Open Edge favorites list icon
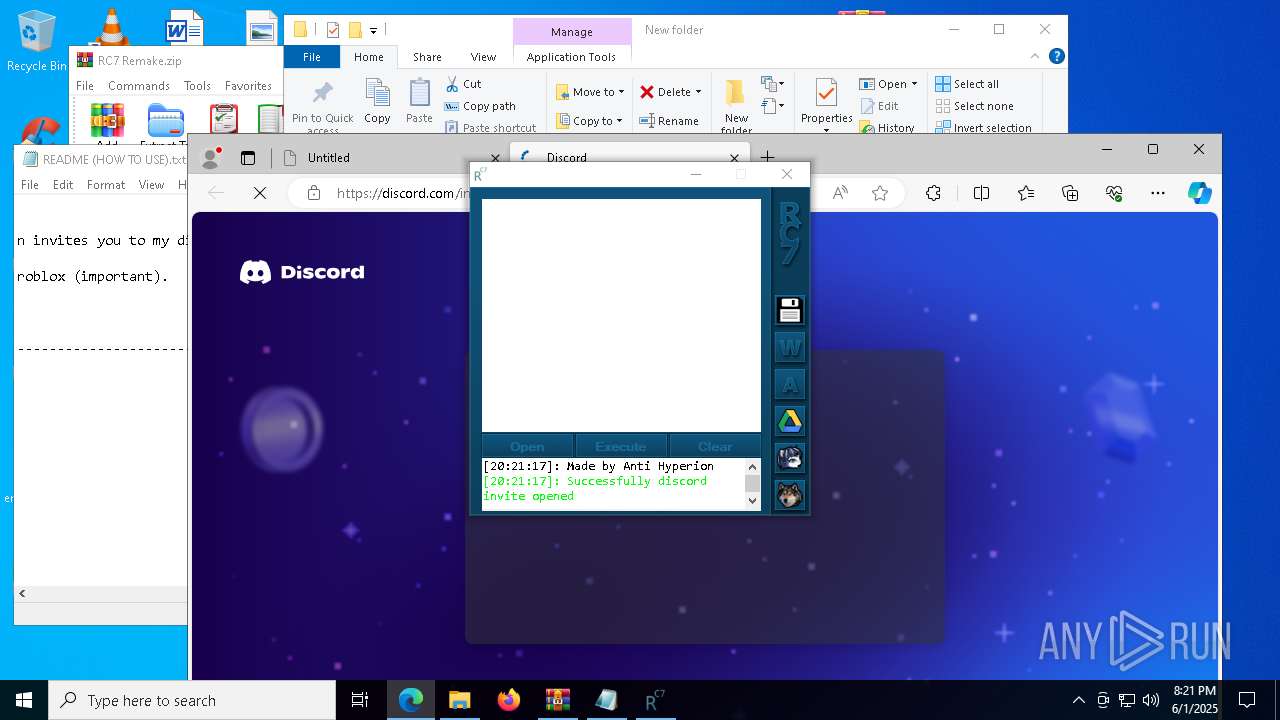The width and height of the screenshot is (1280, 720). pos(1026,193)
